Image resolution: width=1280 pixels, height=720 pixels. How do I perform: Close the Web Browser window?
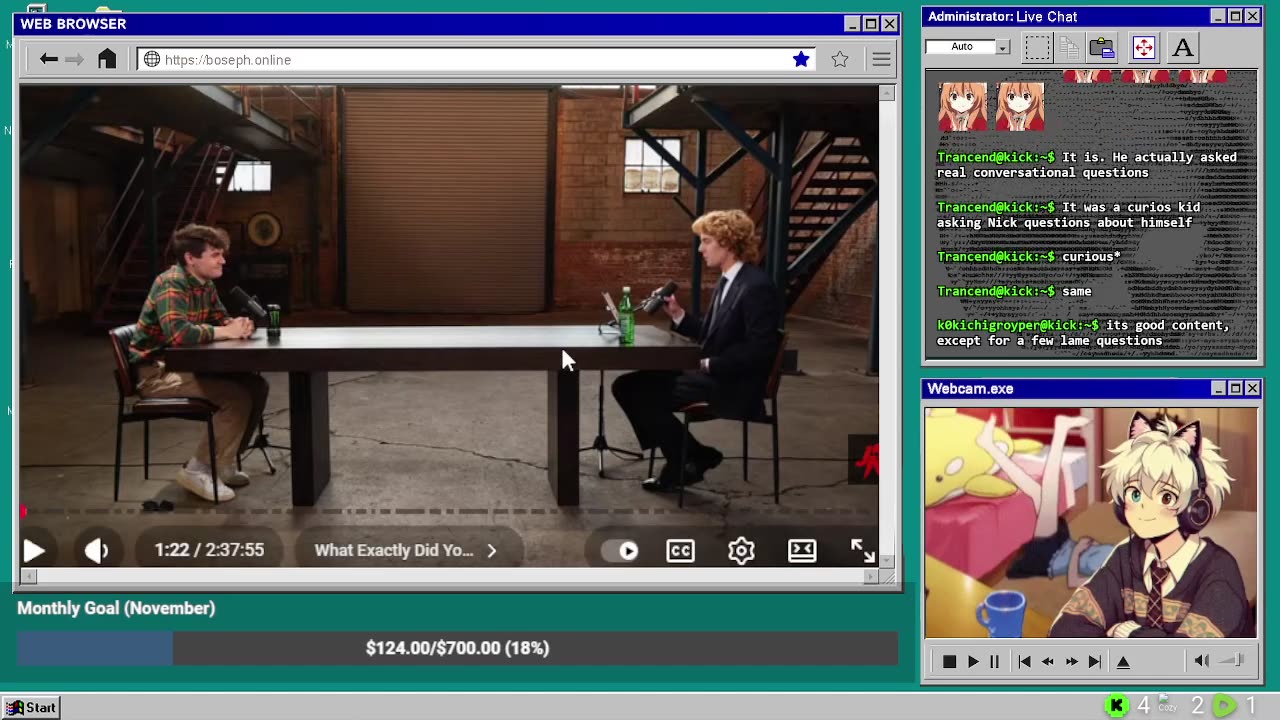click(889, 24)
